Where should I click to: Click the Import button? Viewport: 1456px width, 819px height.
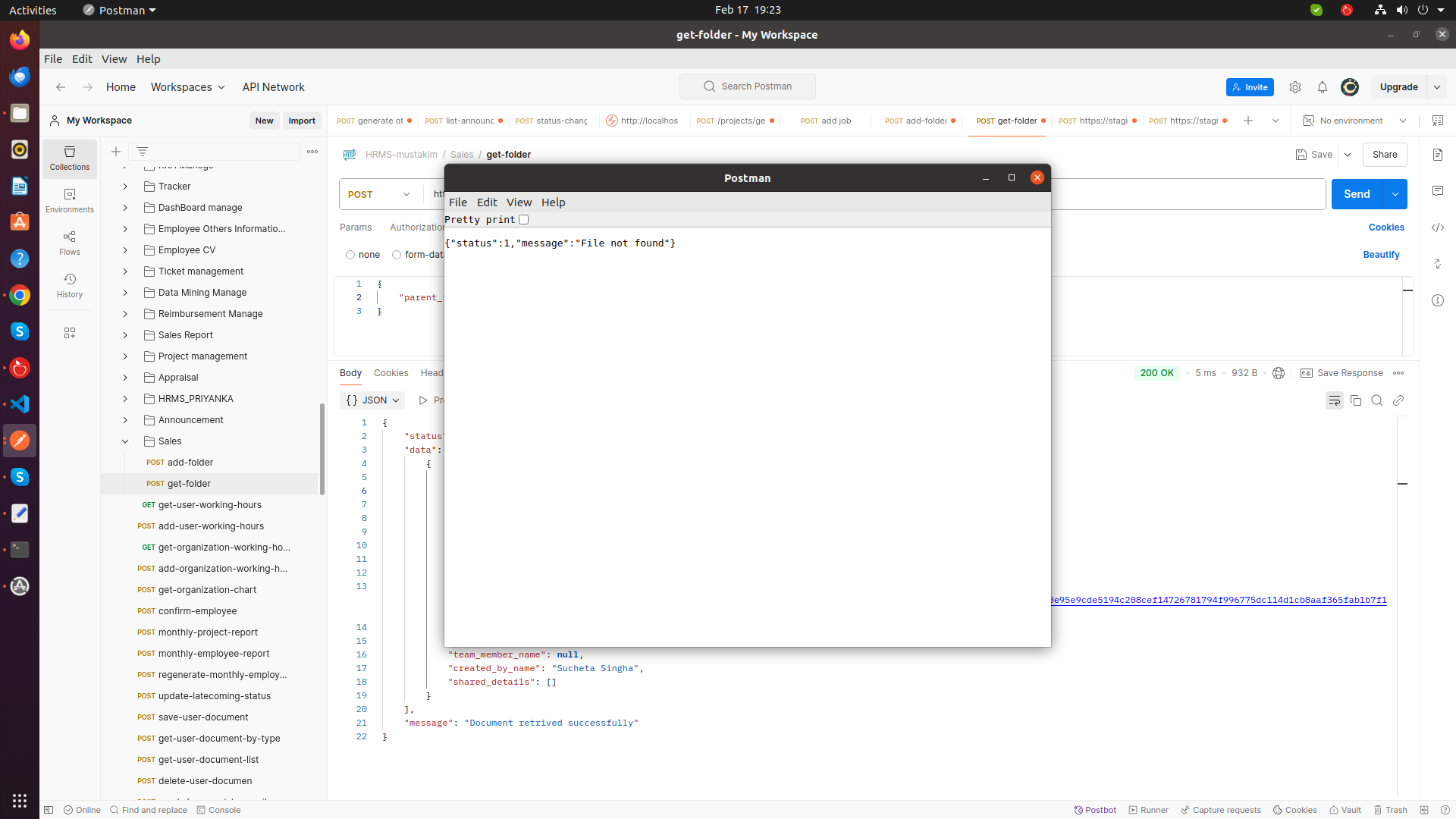point(302,121)
